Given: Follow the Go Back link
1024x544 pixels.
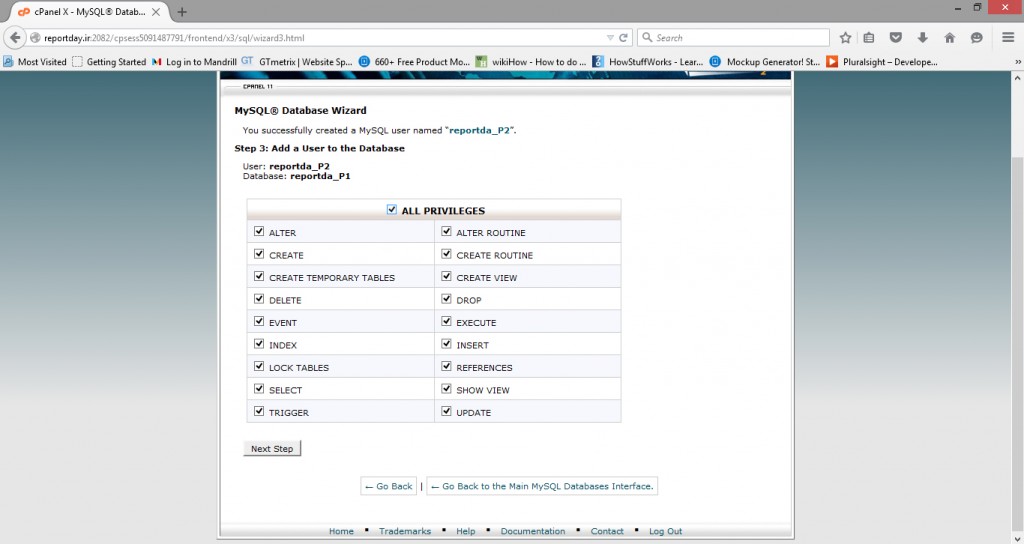Looking at the screenshot, I should pyautogui.click(x=389, y=486).
